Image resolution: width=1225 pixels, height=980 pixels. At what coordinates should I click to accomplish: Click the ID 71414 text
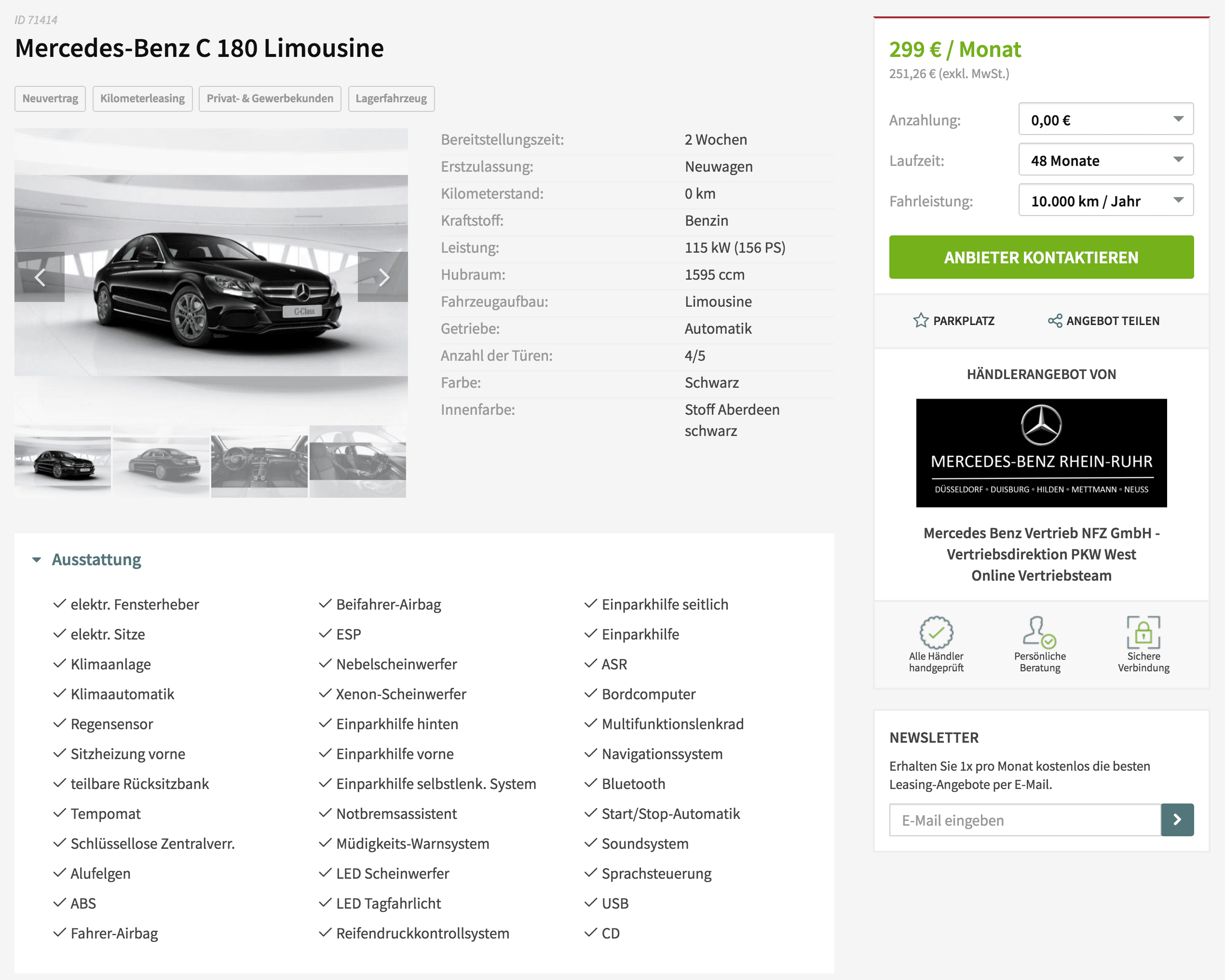coord(36,20)
